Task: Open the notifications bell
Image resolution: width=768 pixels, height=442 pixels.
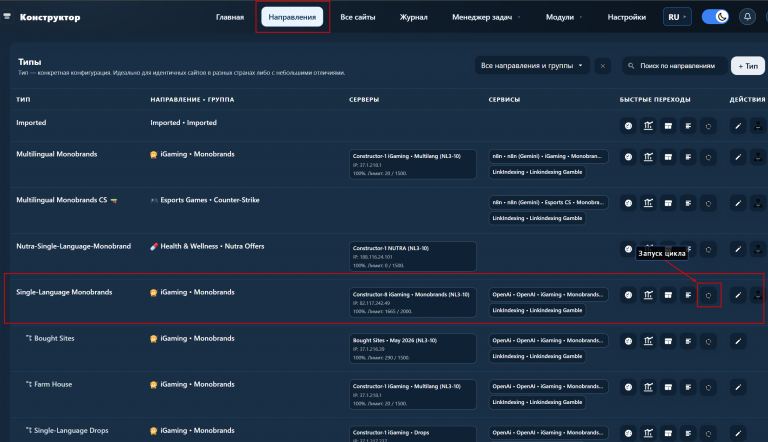Action: pos(747,17)
